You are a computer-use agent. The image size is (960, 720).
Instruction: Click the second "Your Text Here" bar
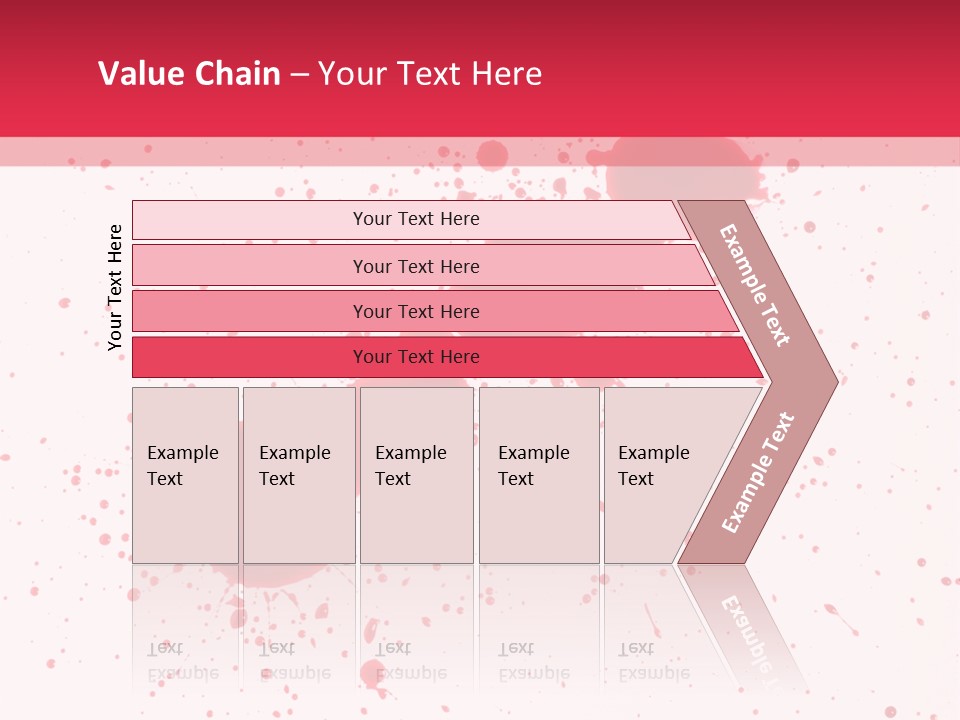point(415,266)
